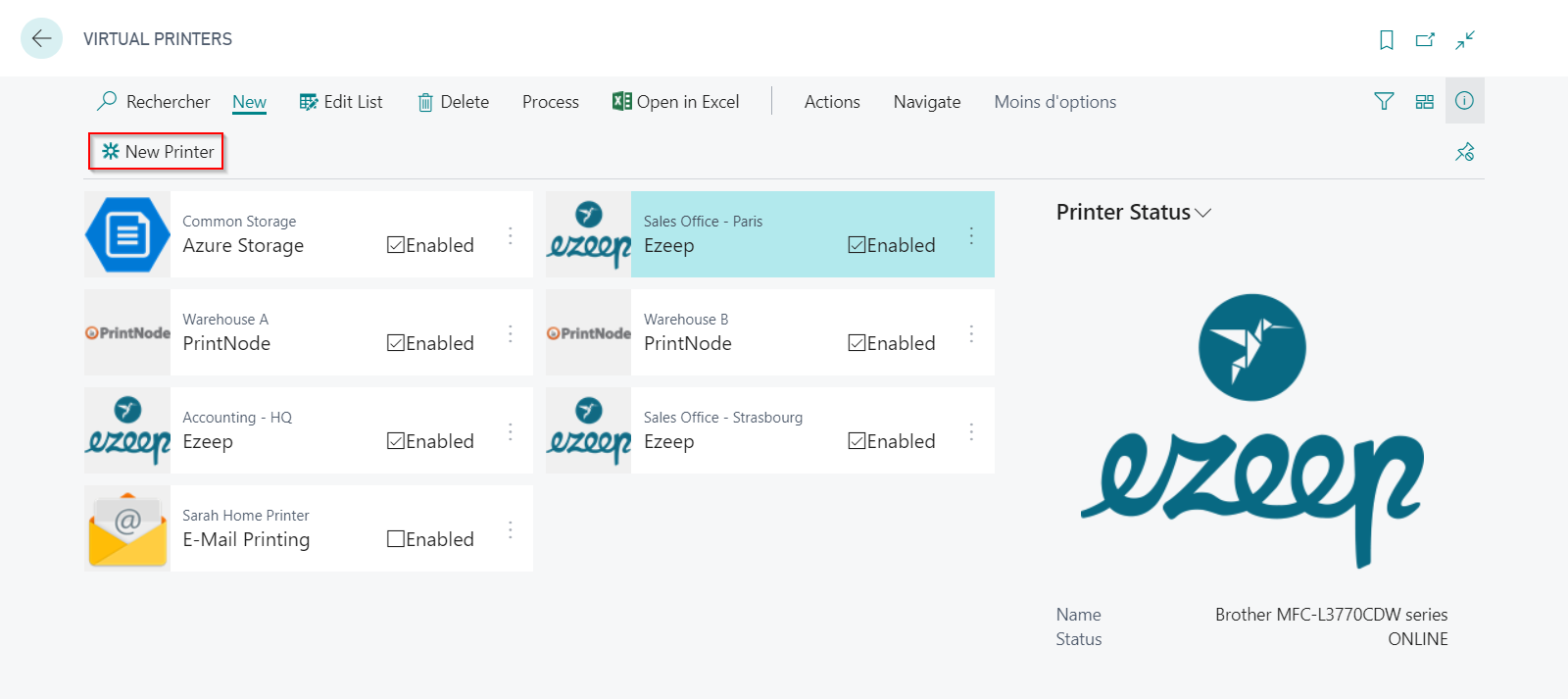This screenshot has height=699, width=1568.
Task: Open the Actions menu
Action: [x=832, y=102]
